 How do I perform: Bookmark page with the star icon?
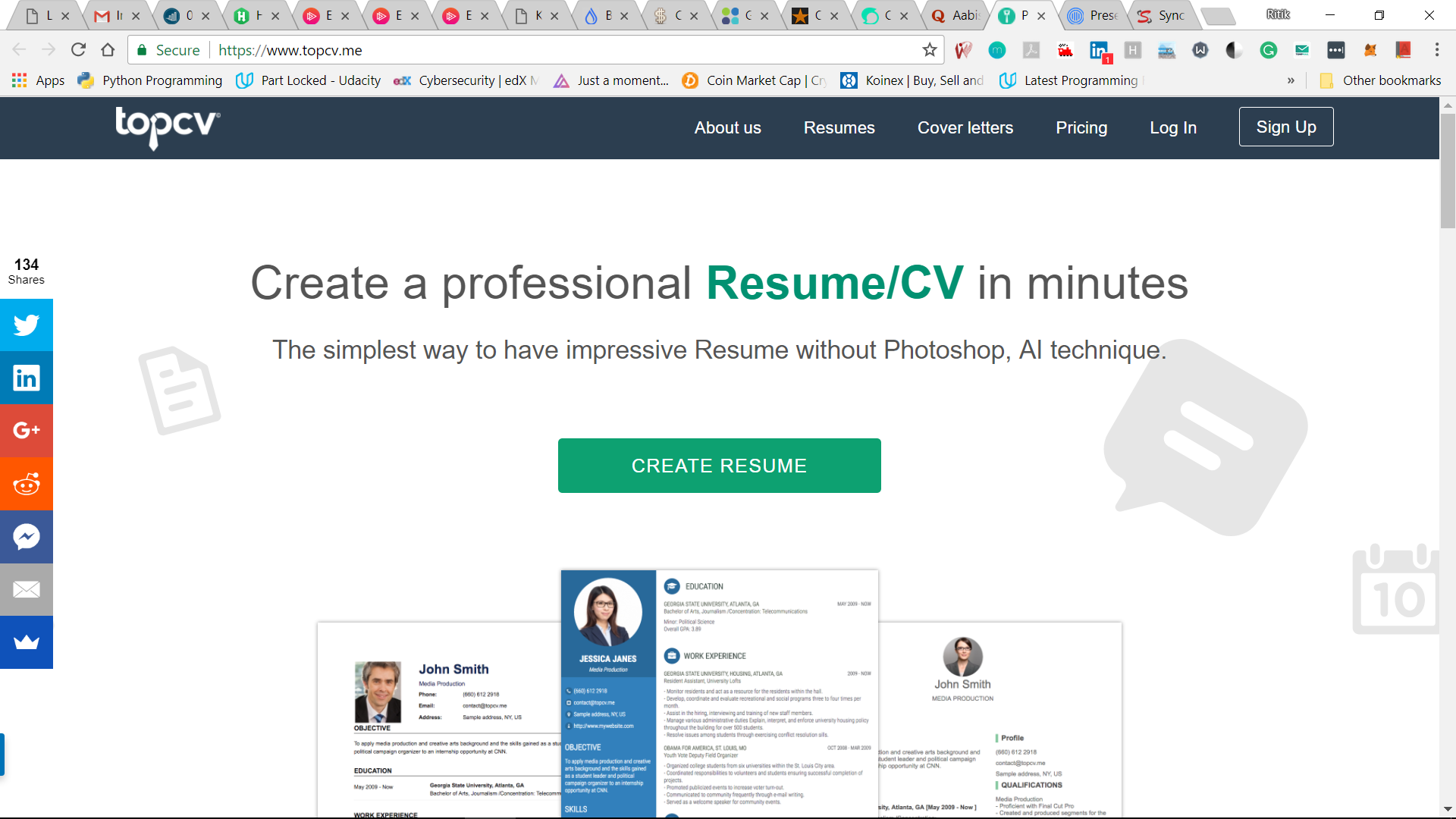pyautogui.click(x=930, y=50)
